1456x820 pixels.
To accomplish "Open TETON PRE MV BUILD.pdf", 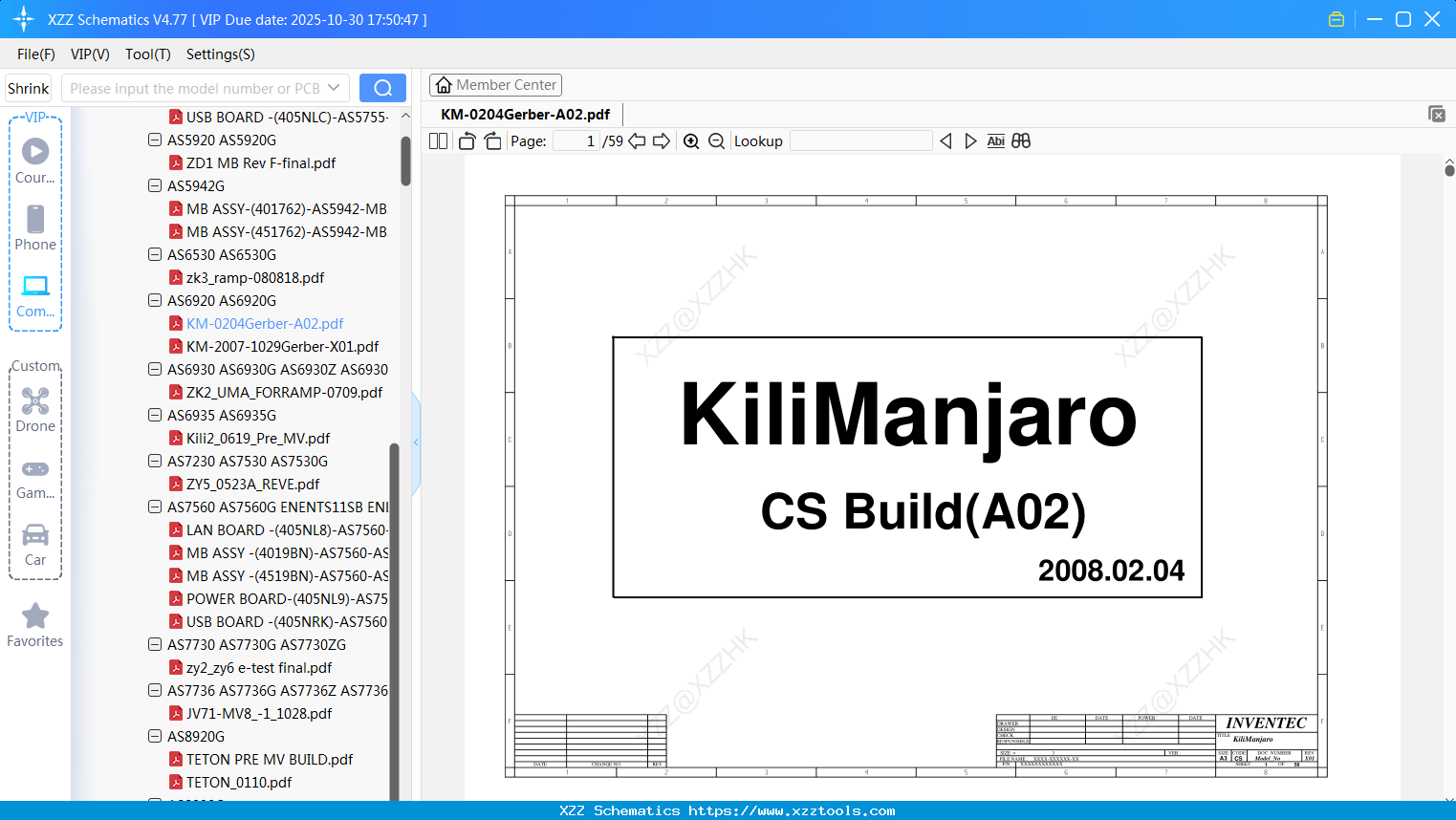I will coord(270,759).
